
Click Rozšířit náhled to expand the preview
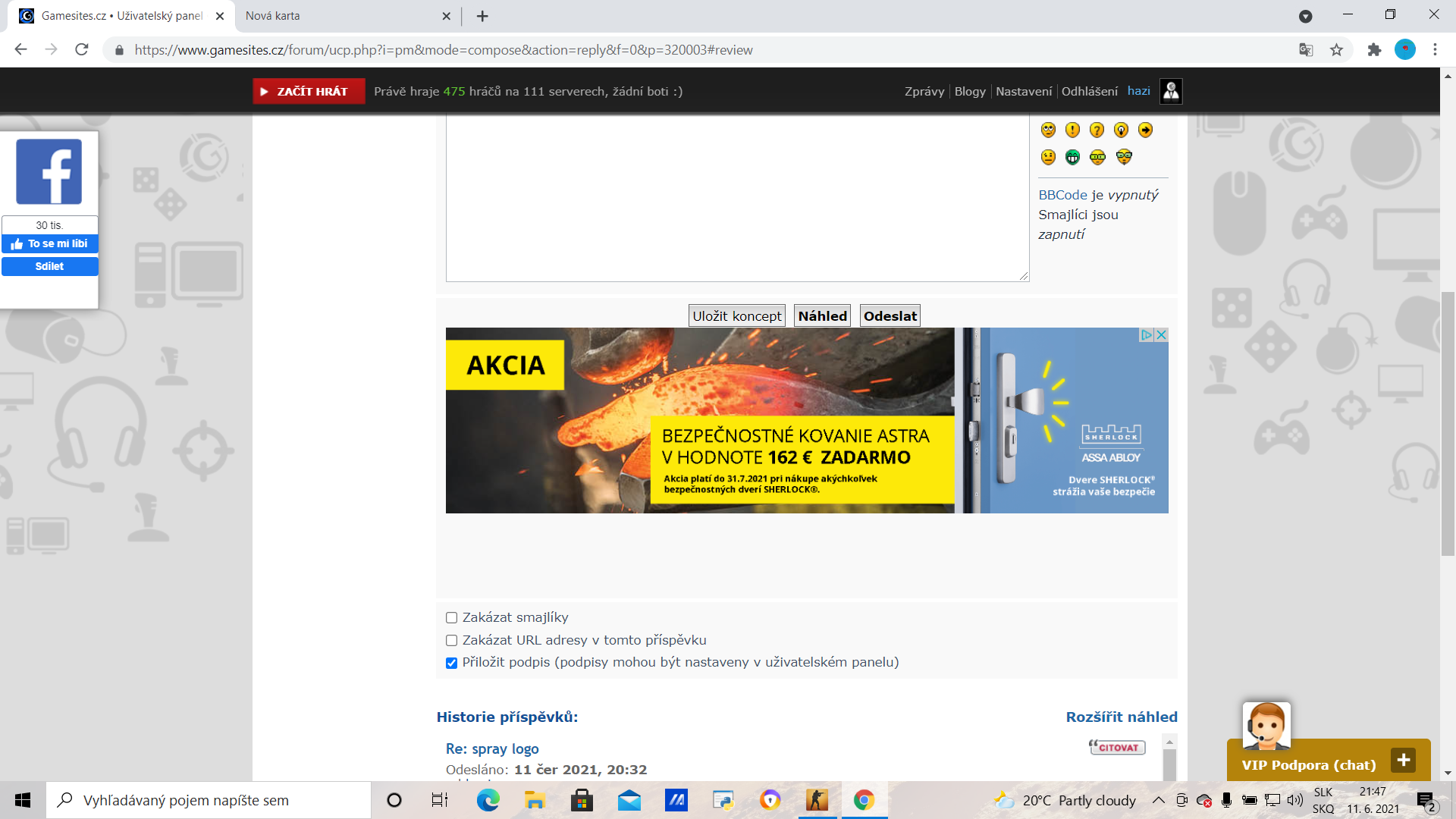coord(1121,717)
